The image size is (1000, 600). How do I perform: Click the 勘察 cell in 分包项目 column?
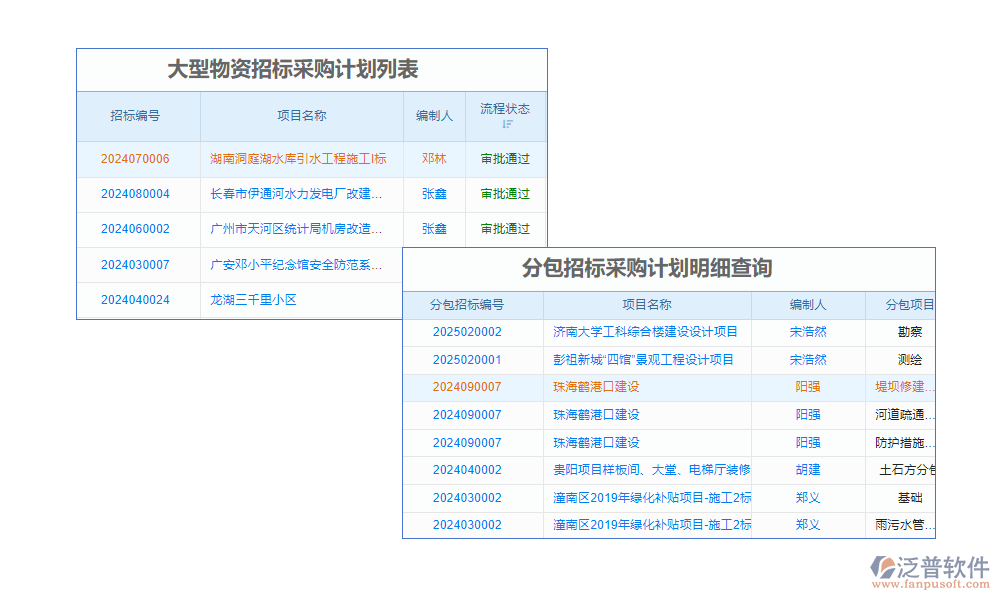point(908,332)
